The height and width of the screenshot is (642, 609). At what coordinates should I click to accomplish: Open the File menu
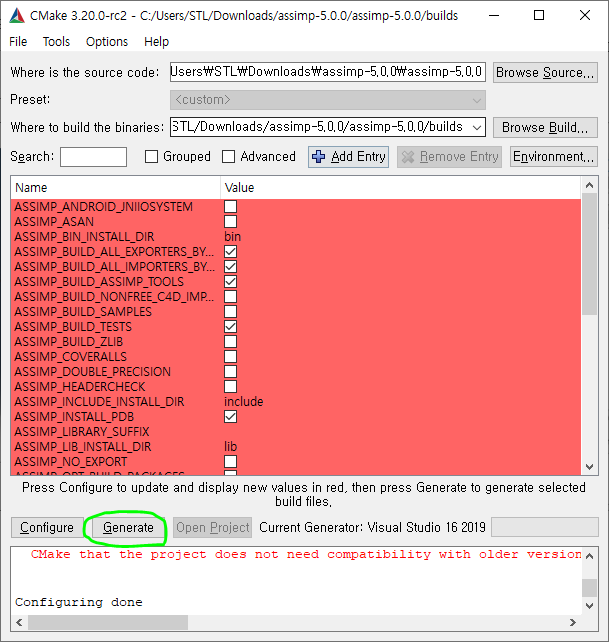click(18, 42)
